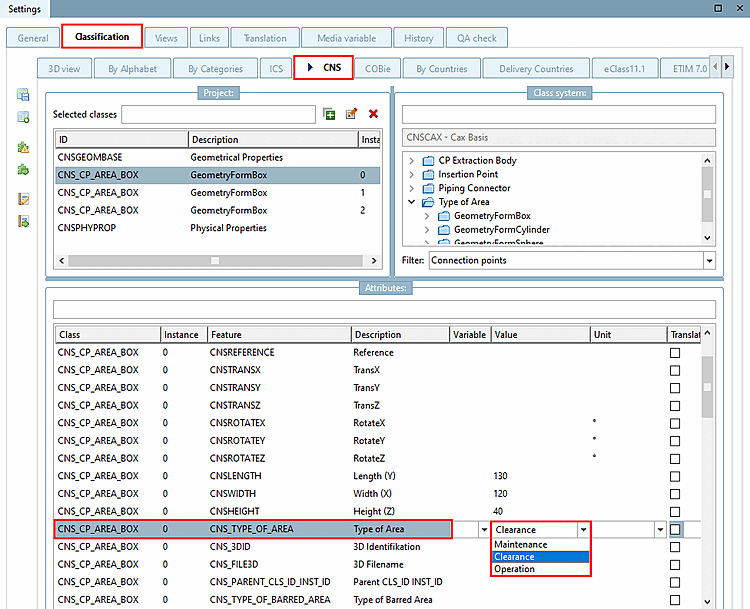
Task: Check the Translate checkbox for CNS_TYPE_OF_AREA
Action: click(675, 529)
